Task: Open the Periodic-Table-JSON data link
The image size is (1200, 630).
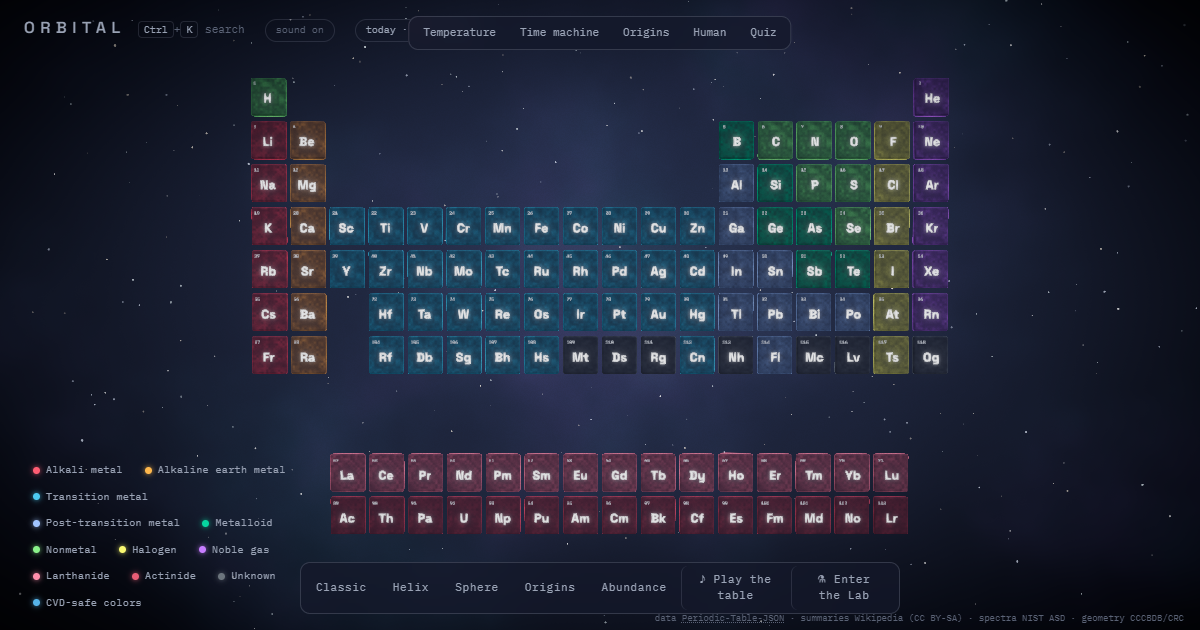Action: coord(733,618)
